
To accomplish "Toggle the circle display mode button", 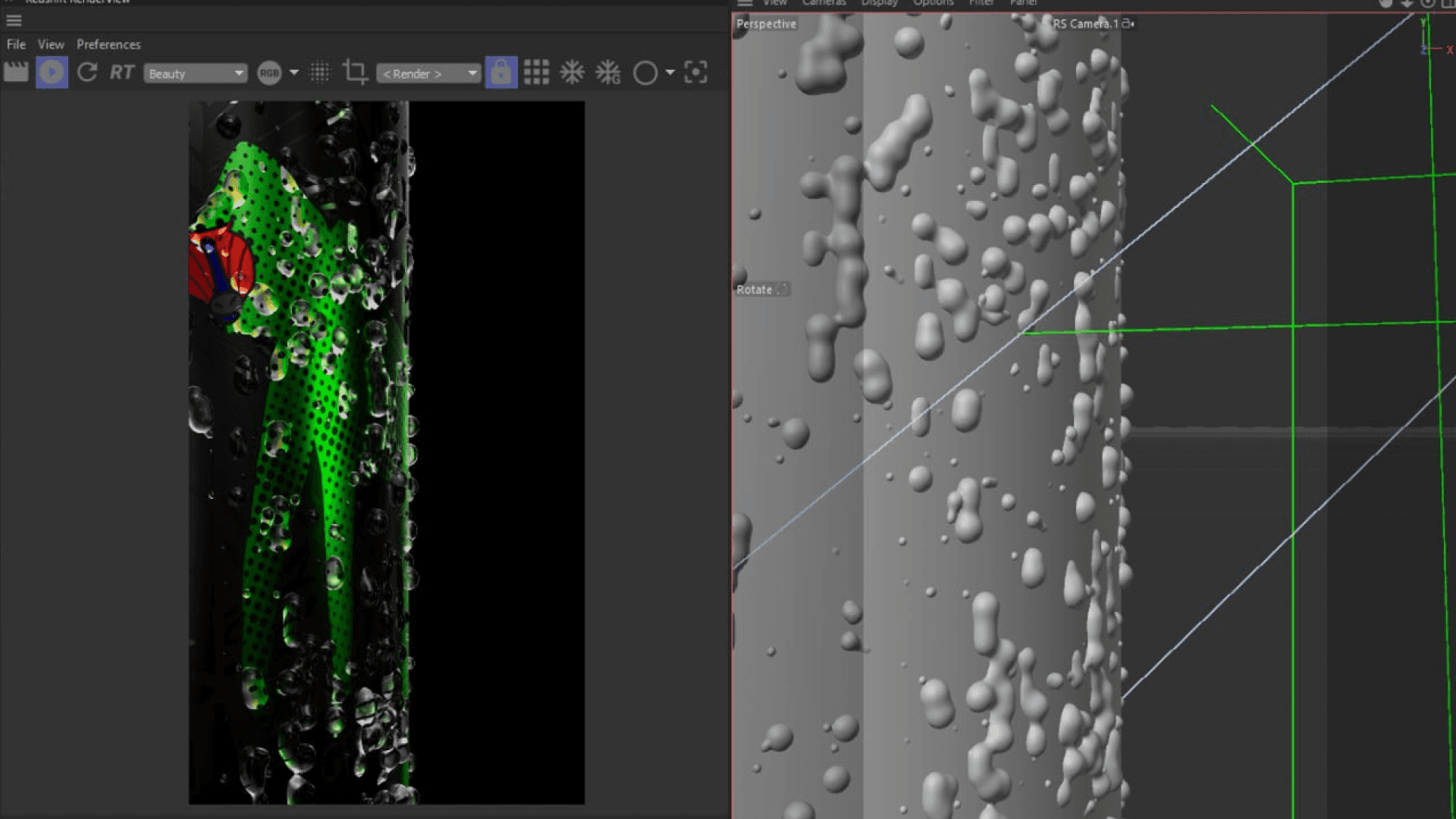I will point(645,73).
